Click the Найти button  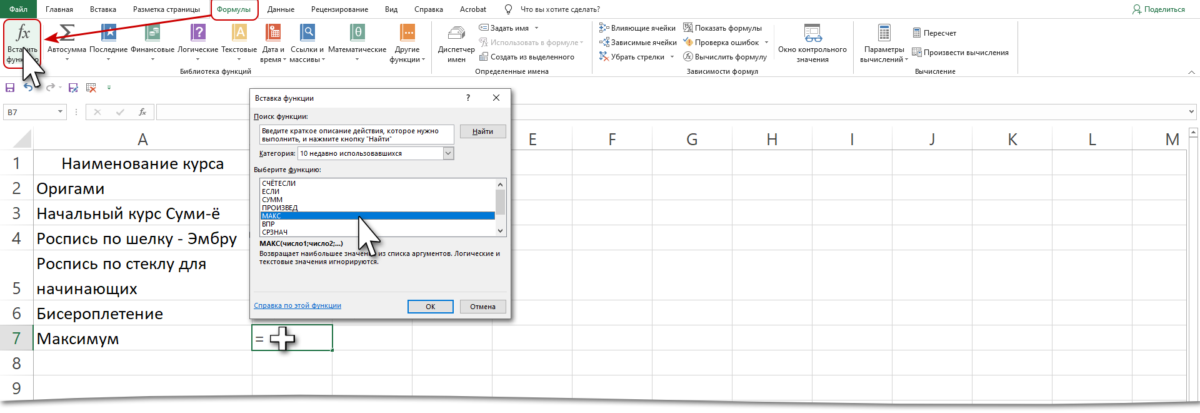(482, 131)
